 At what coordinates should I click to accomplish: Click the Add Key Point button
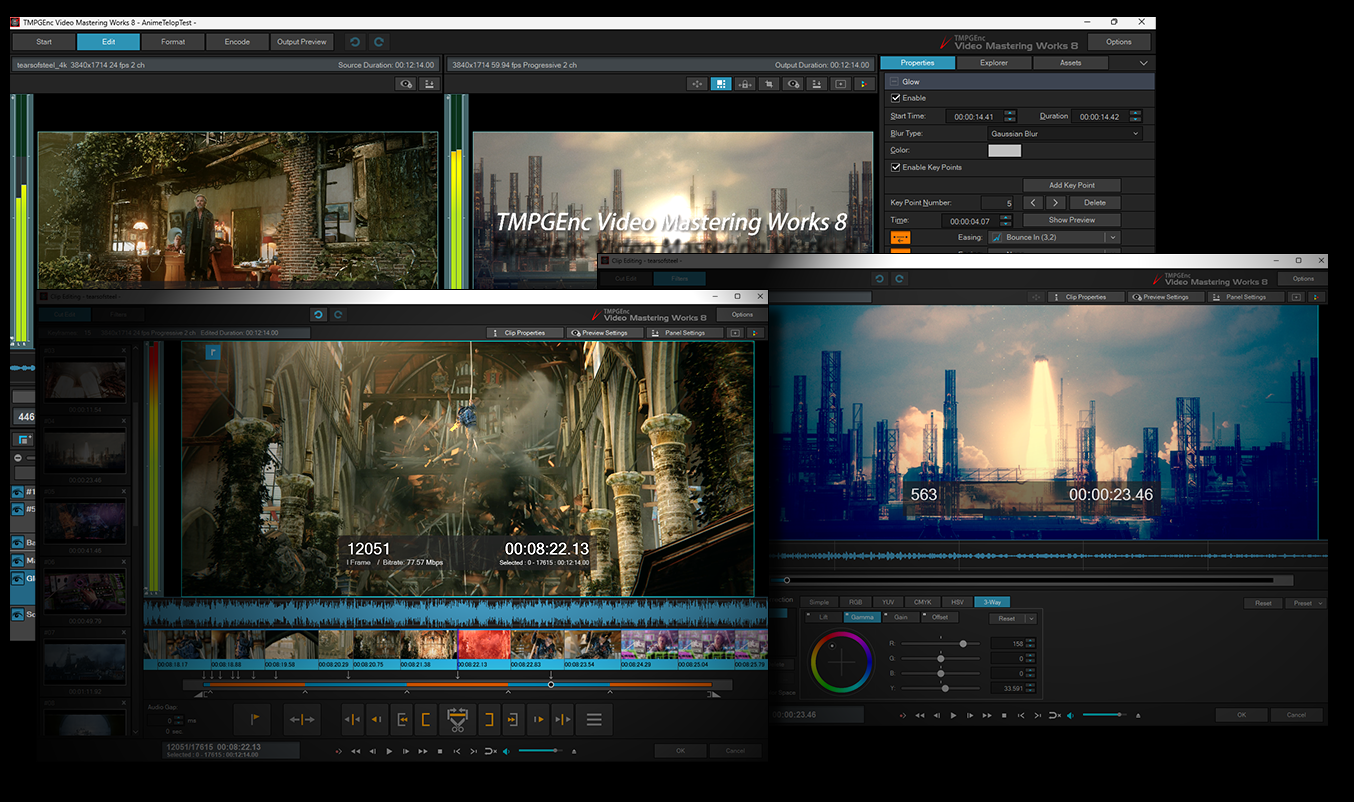tap(1071, 185)
